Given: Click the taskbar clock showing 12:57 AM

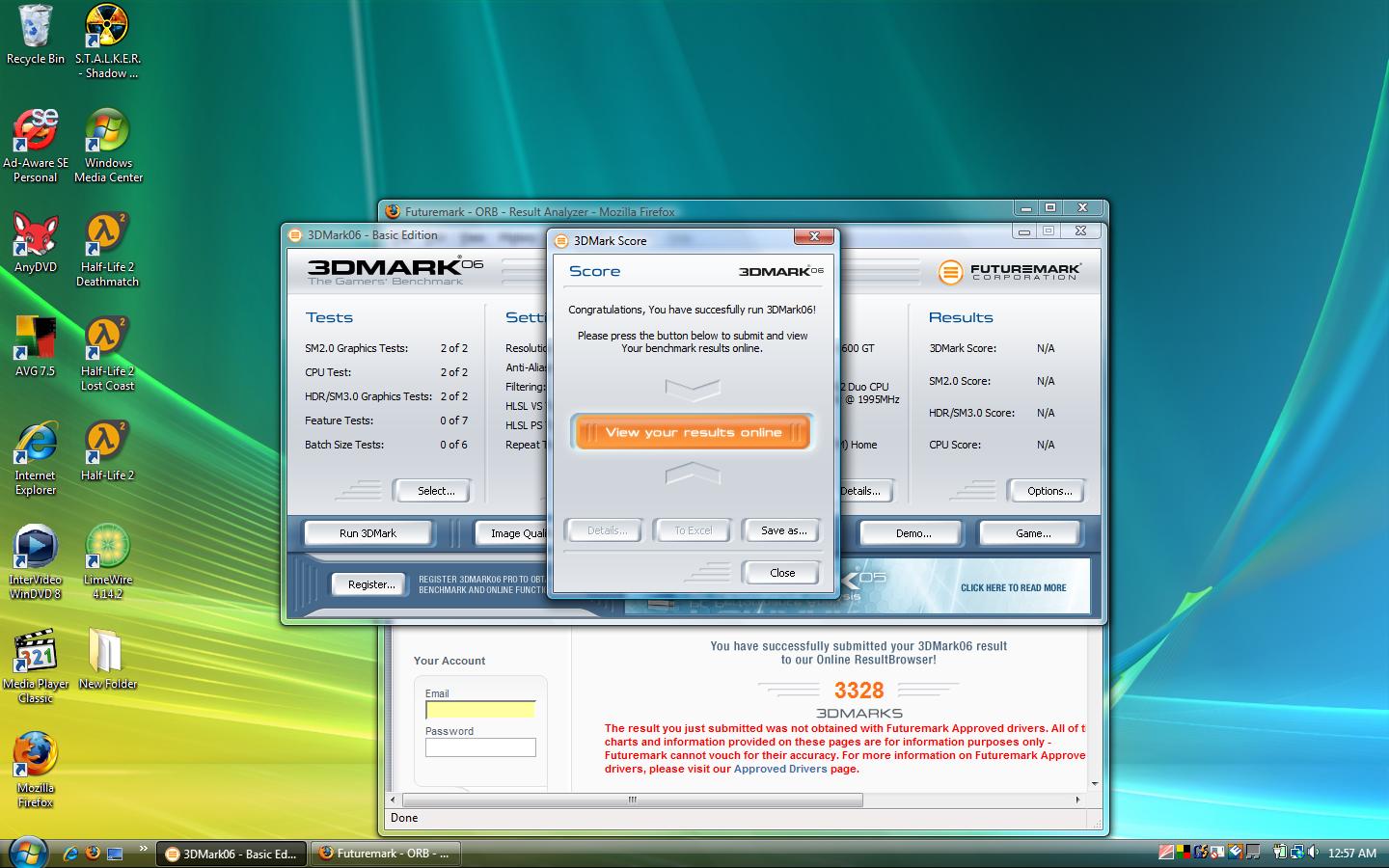Looking at the screenshot, I should pos(1351,853).
